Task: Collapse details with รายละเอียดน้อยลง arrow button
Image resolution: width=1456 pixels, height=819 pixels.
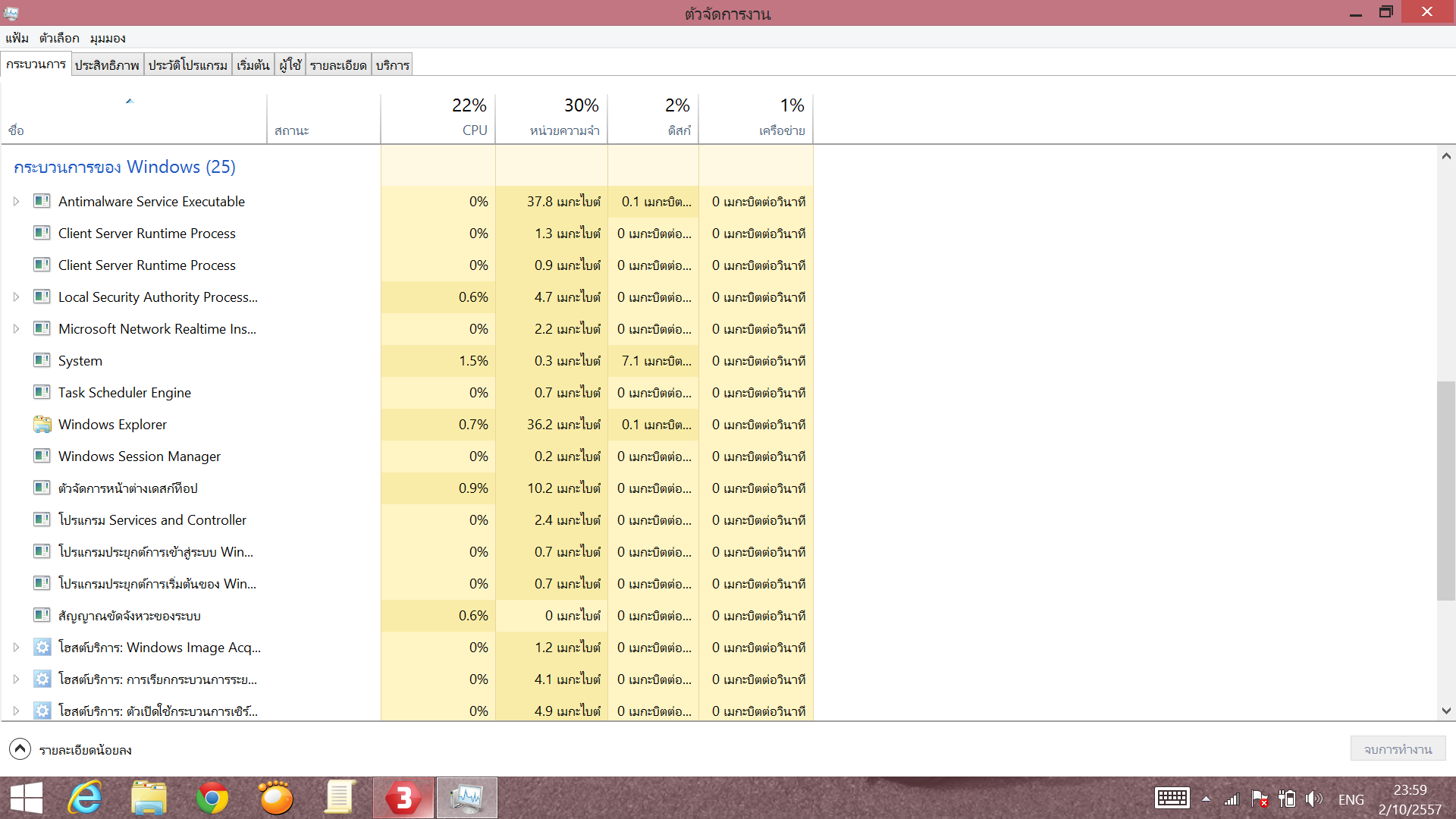Action: pyautogui.click(x=20, y=749)
